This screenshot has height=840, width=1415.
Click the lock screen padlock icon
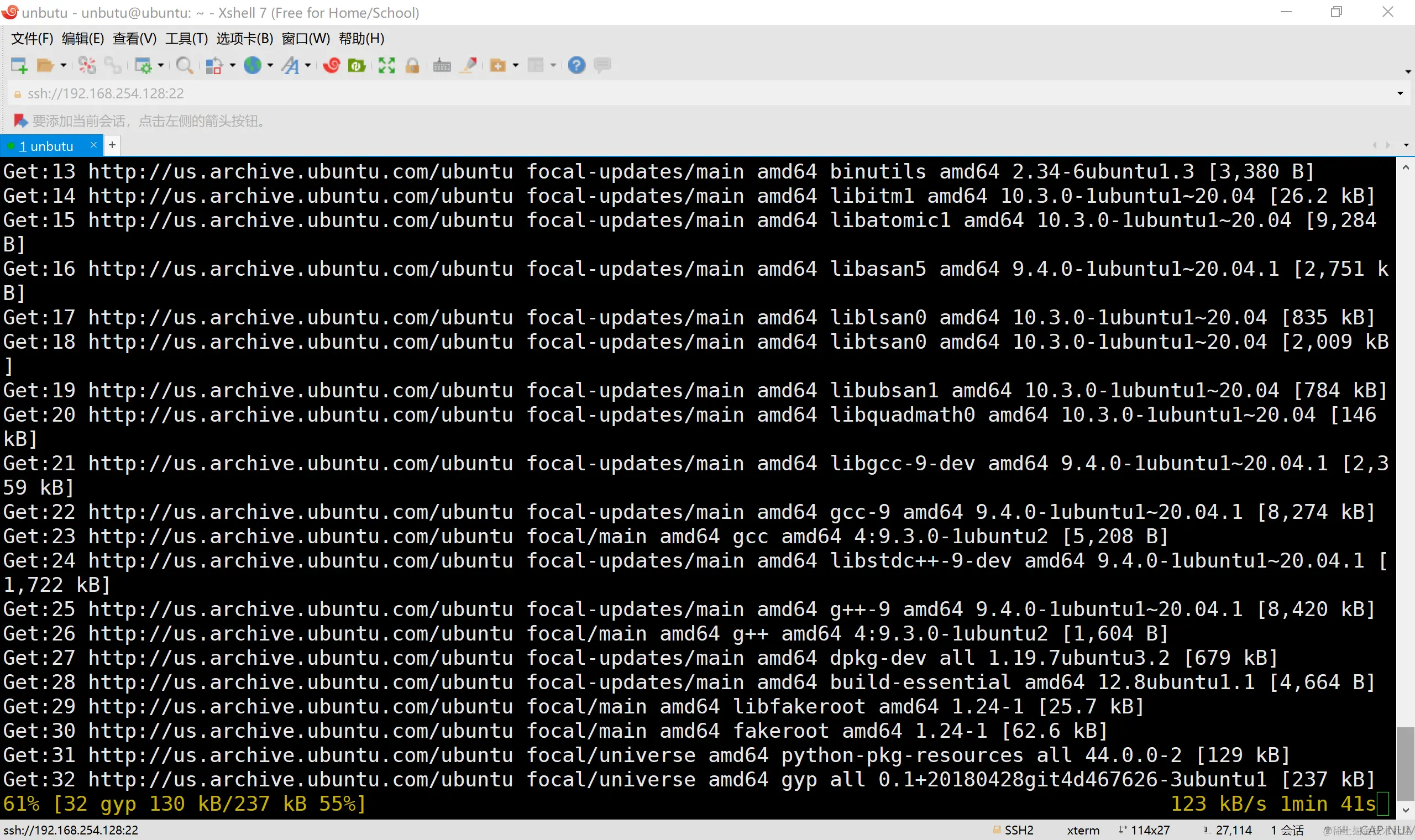pyautogui.click(x=412, y=66)
